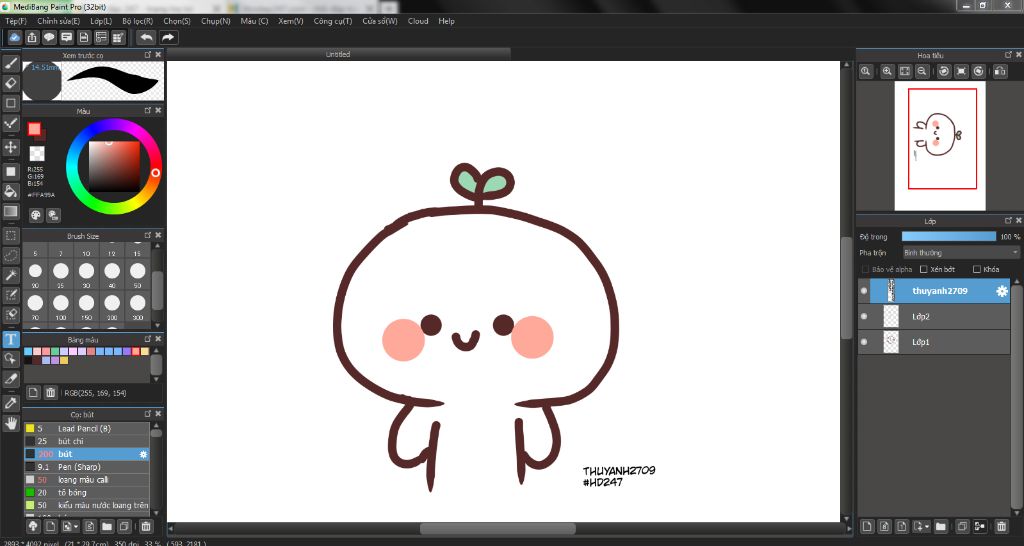Toggle the Bảo vệ alpha checkbox
This screenshot has height=546, width=1024.
865,269
